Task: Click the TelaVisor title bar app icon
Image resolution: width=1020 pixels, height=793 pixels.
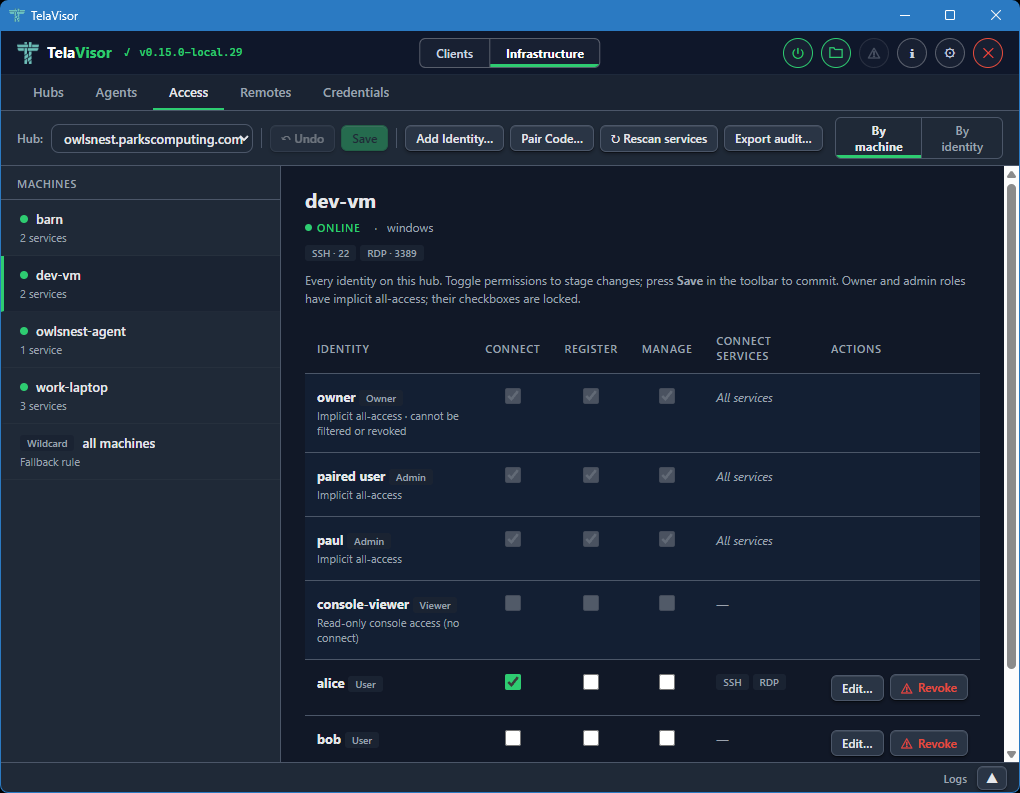Action: [17, 15]
